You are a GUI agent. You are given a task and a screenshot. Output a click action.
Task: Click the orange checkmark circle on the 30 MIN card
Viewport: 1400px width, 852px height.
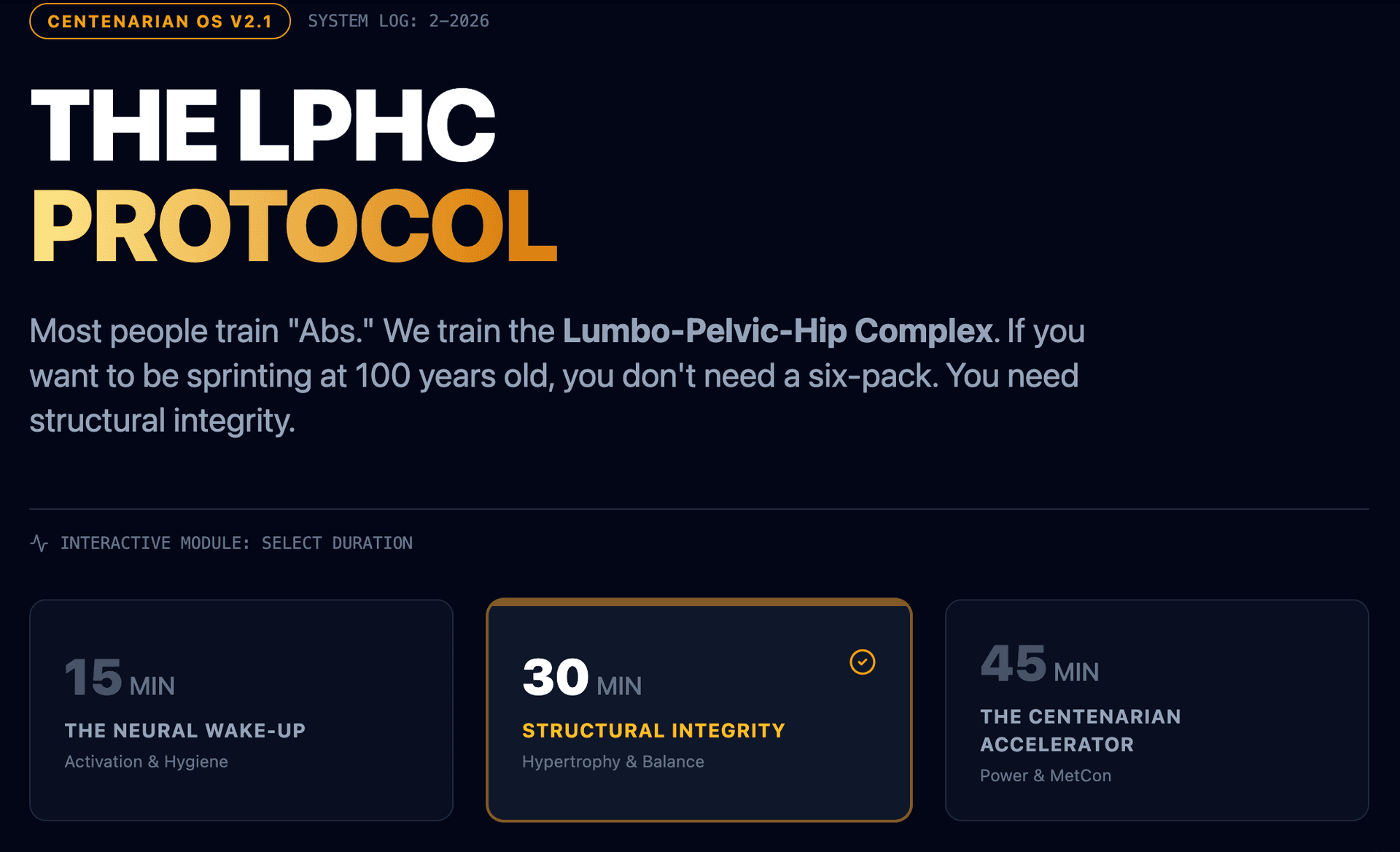point(863,661)
